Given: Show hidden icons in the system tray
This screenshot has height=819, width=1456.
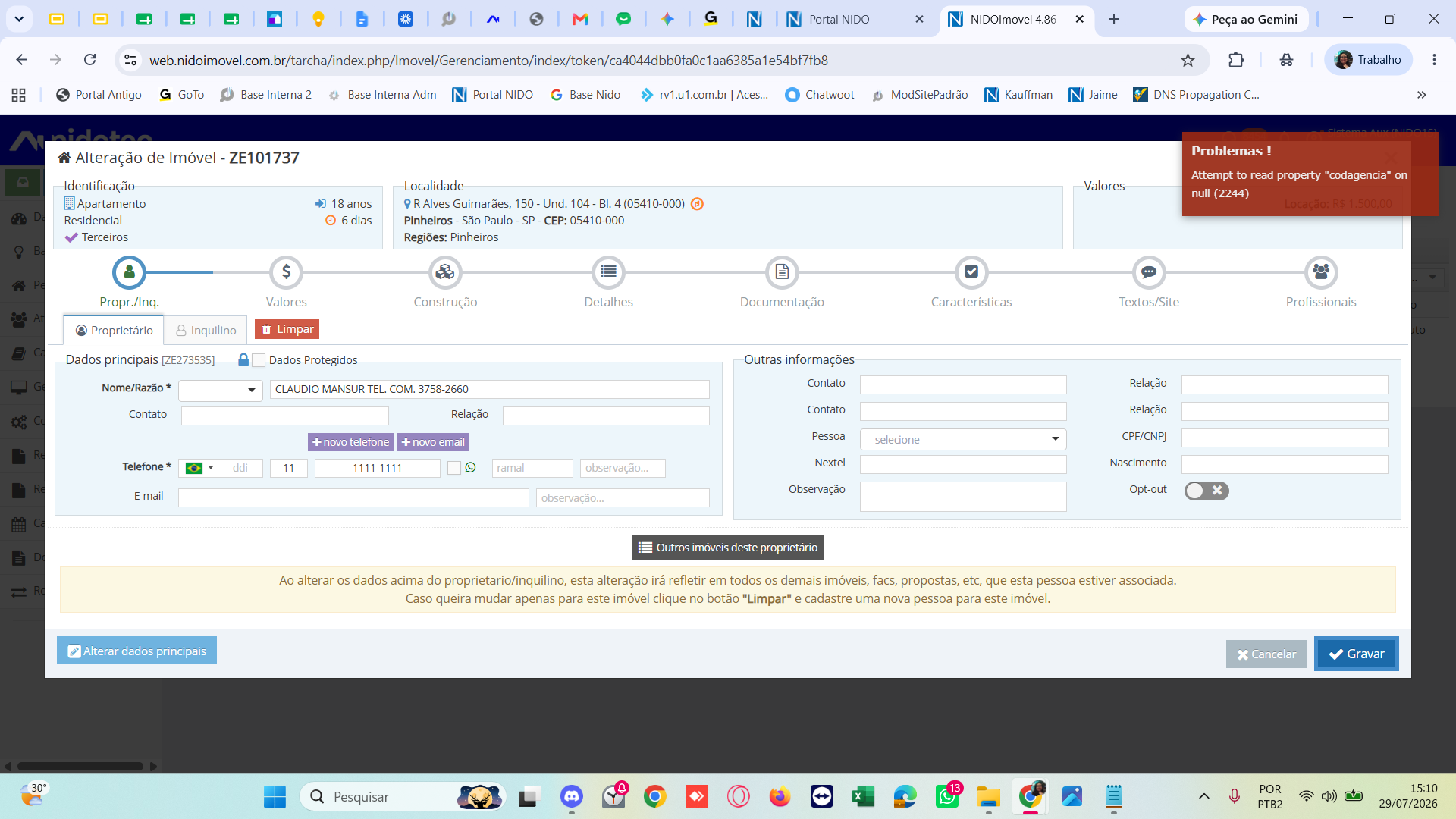Looking at the screenshot, I should pyautogui.click(x=1203, y=796).
